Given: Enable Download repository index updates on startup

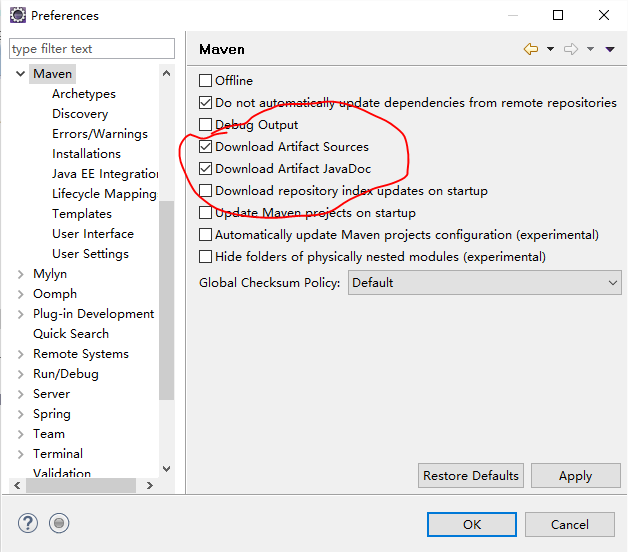Looking at the screenshot, I should [x=205, y=191].
